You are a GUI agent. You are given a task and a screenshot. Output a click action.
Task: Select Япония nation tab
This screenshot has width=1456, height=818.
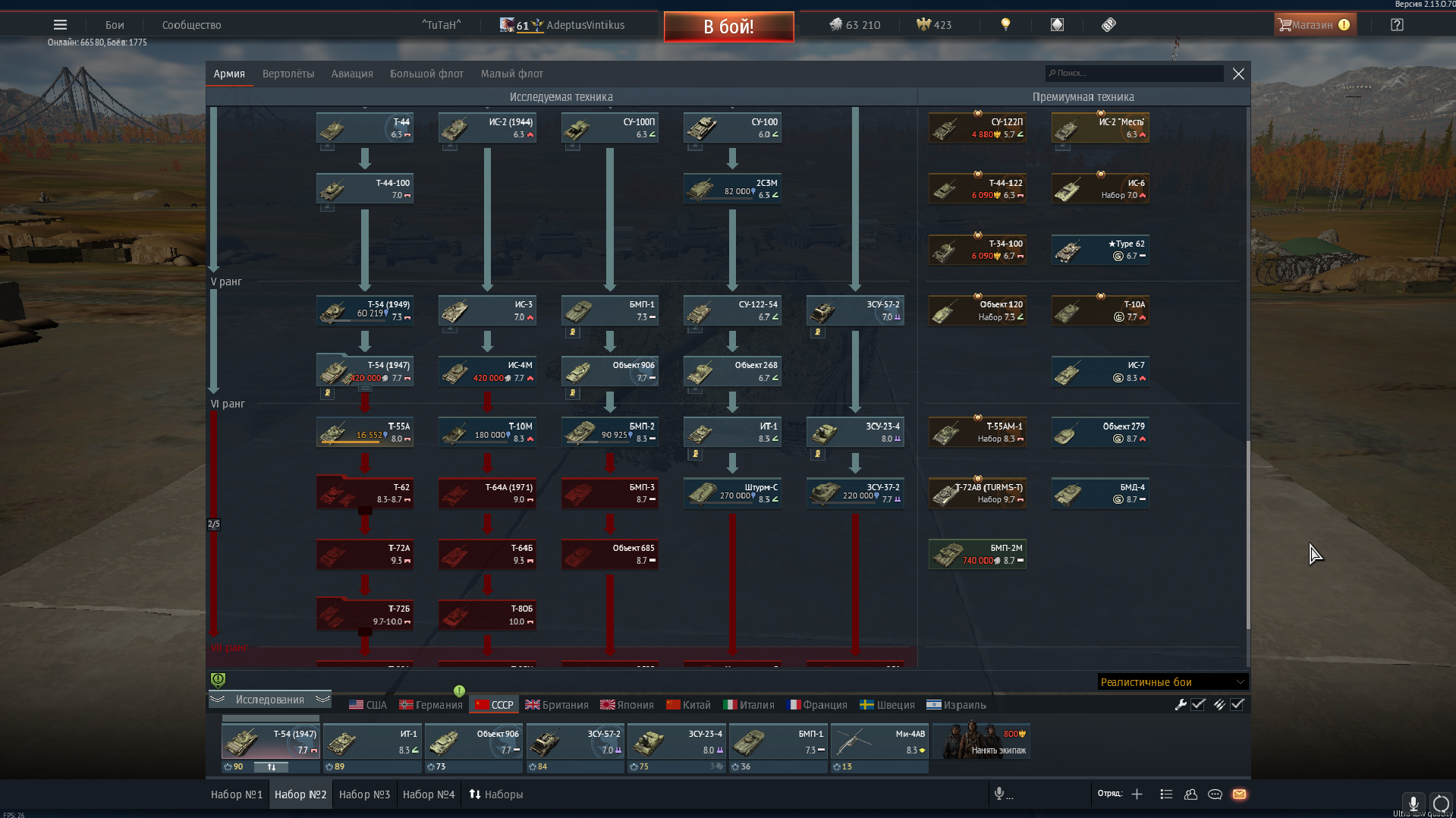pos(627,704)
